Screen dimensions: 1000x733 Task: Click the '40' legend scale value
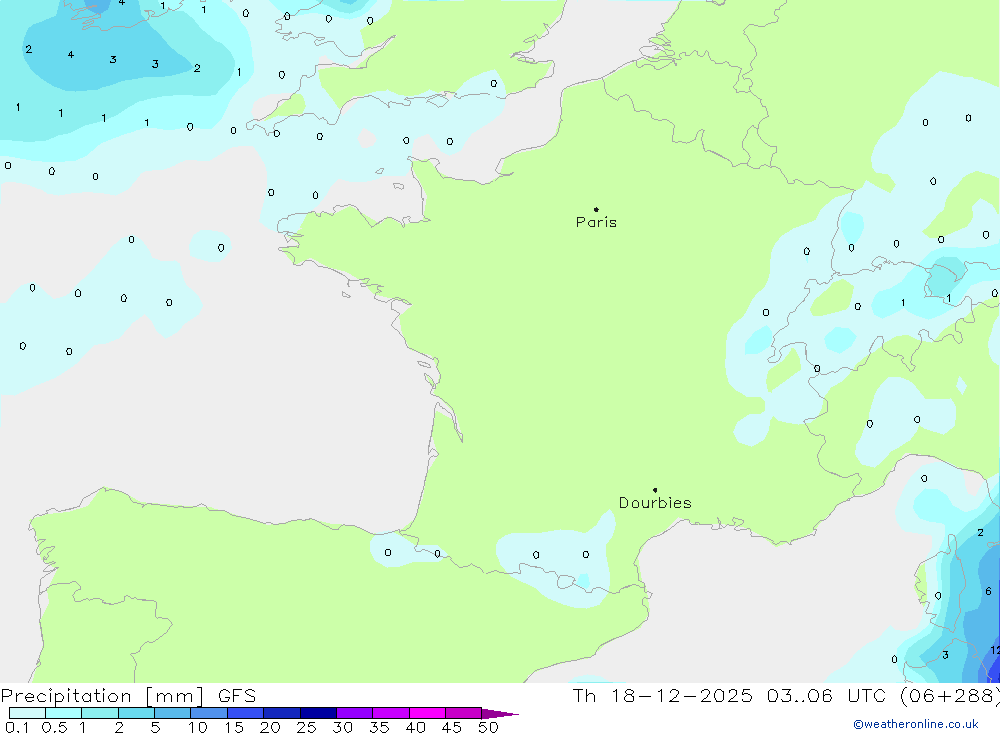415,727
